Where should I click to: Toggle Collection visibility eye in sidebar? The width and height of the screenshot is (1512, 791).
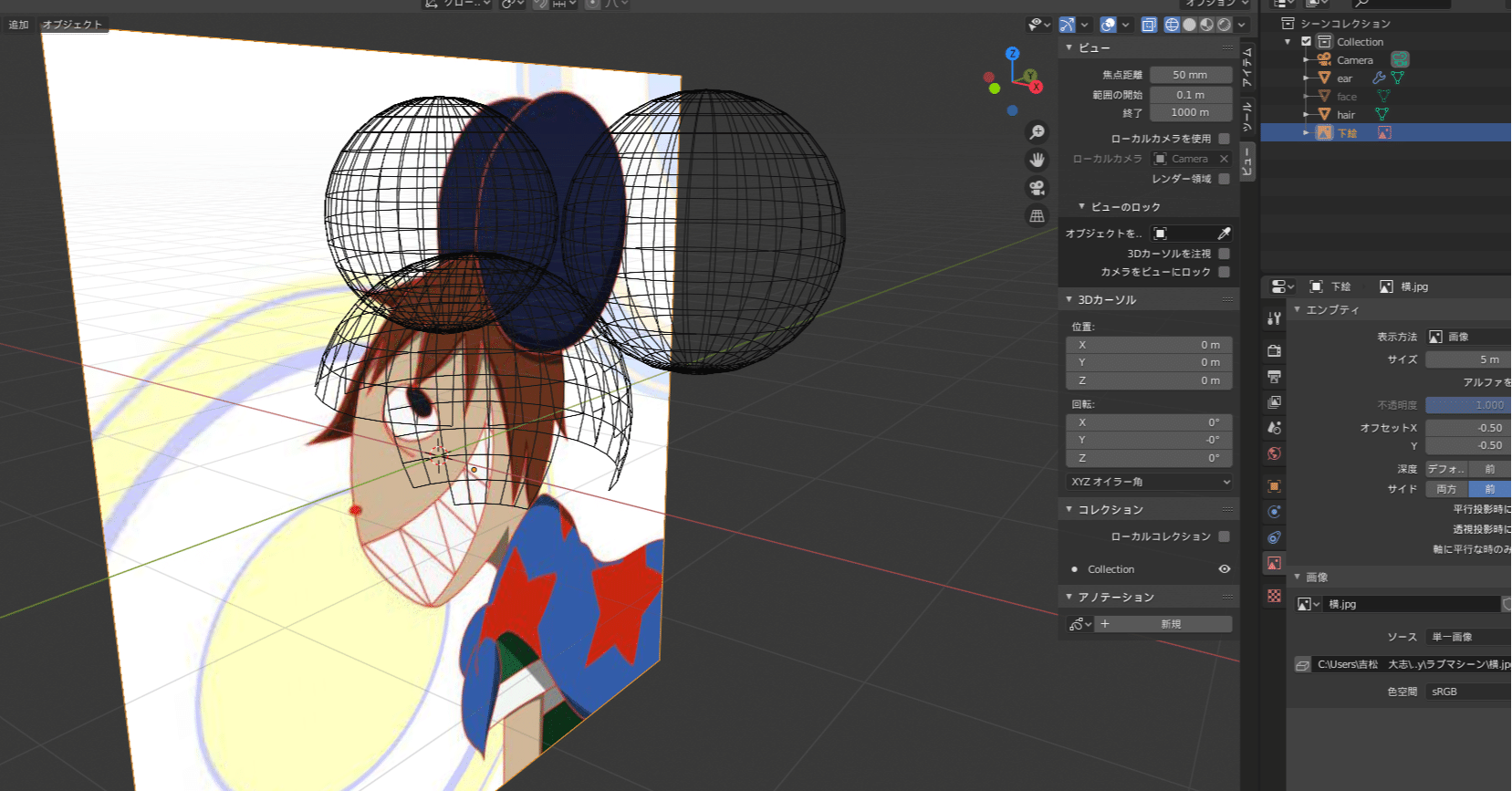pyautogui.click(x=1224, y=569)
